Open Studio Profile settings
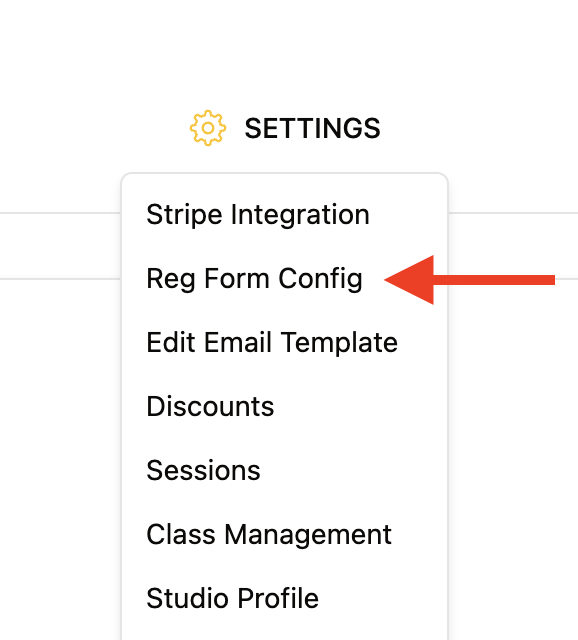 click(x=233, y=598)
